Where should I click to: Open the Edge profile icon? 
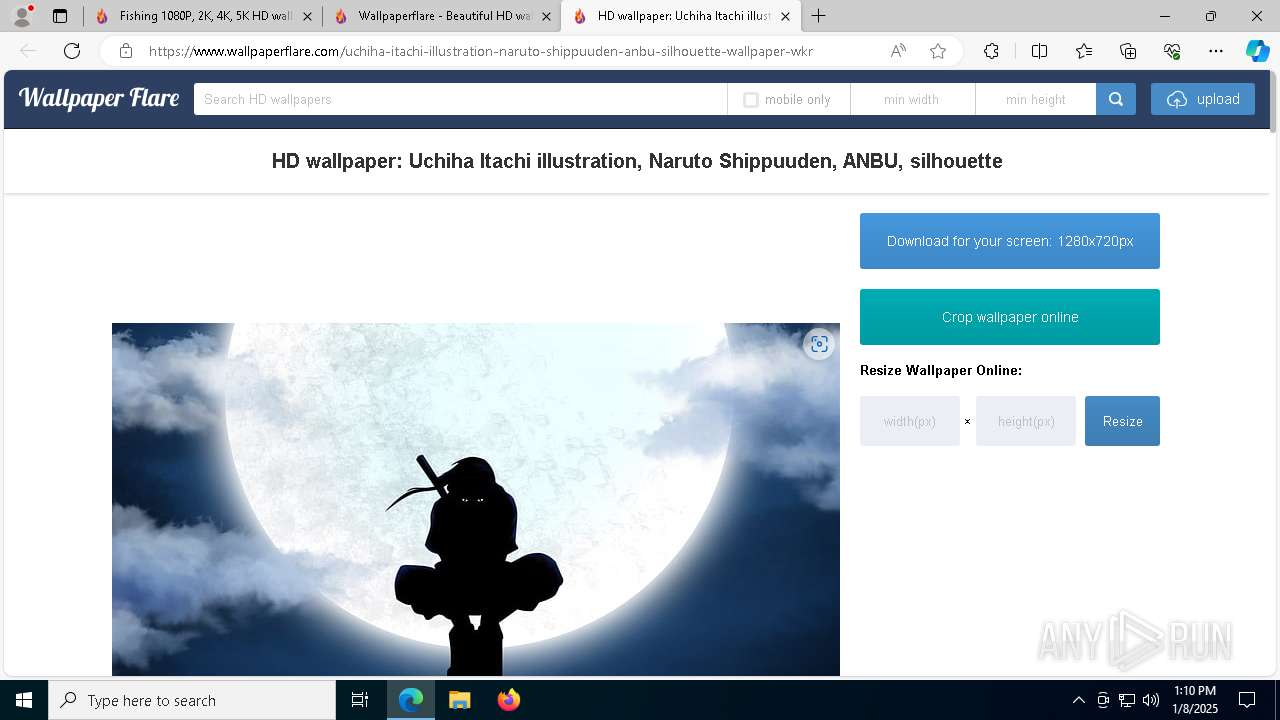tap(21, 16)
